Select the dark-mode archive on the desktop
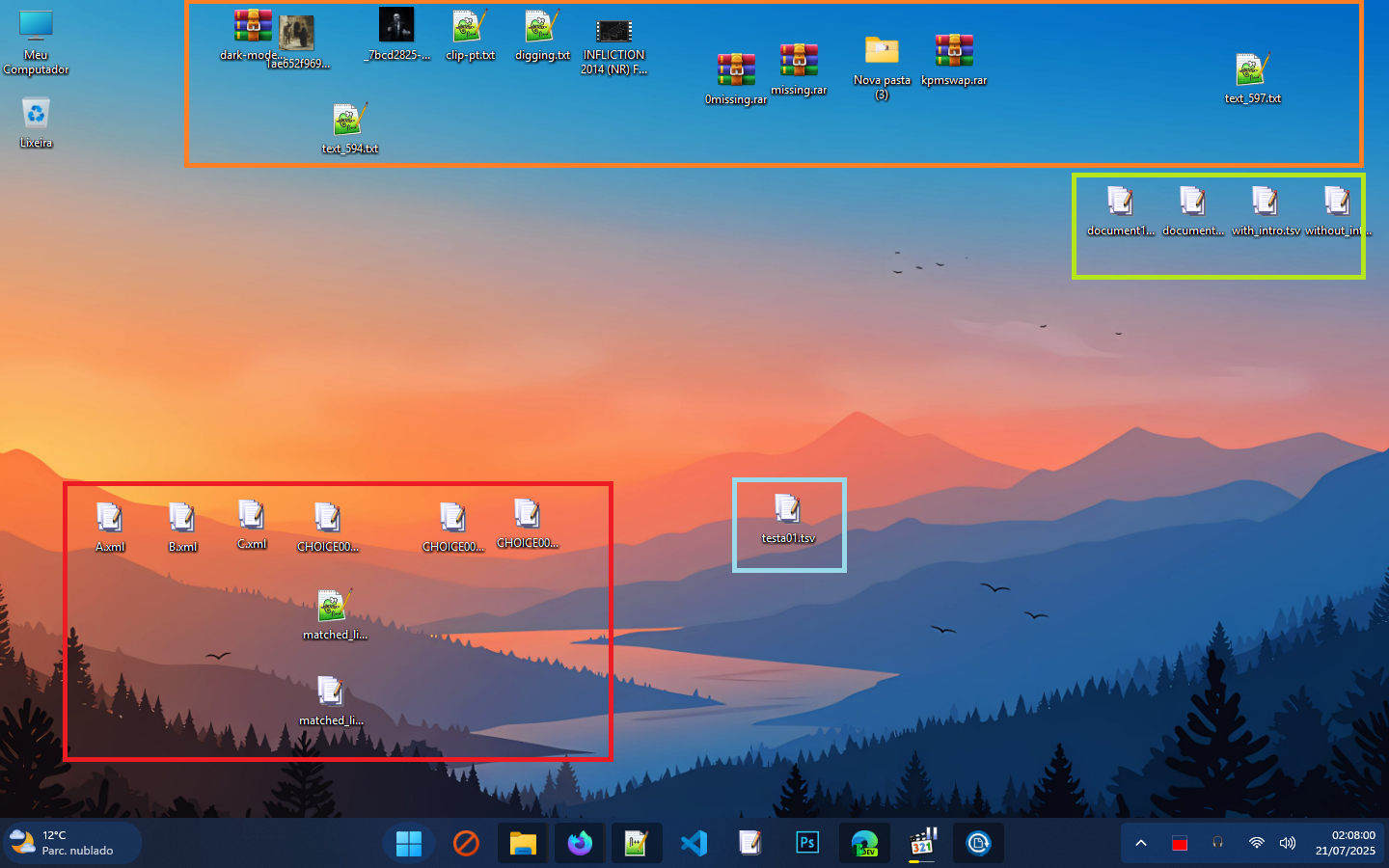Screen dimensions: 1389x868 253,35
